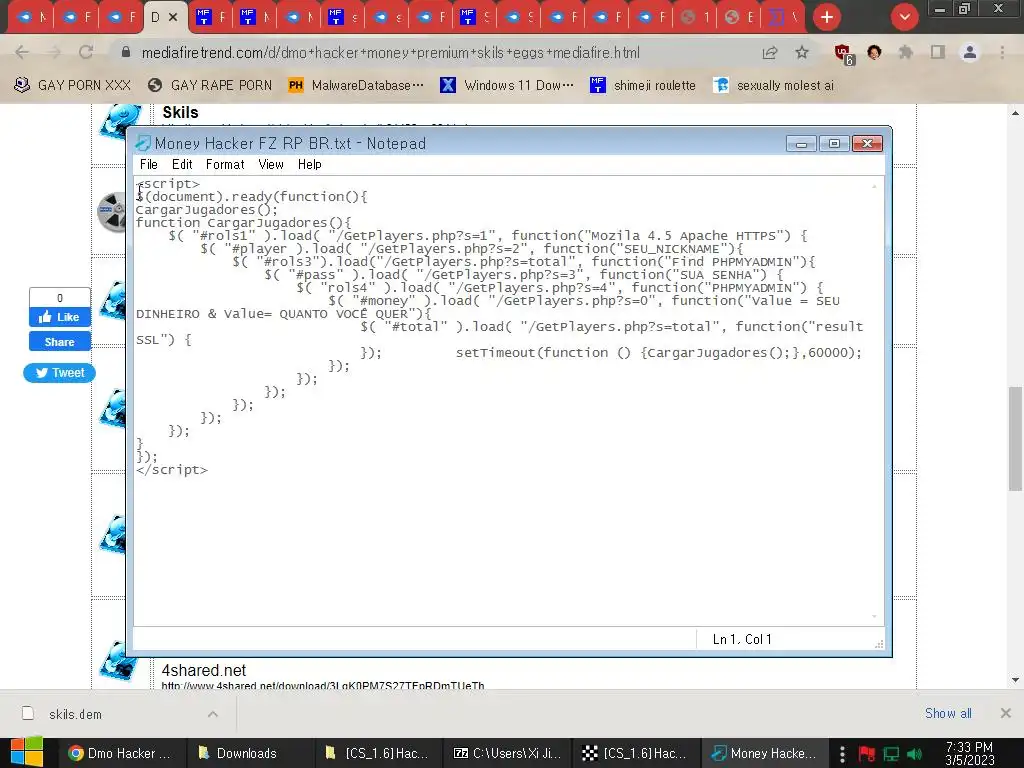Click the Tweet button
This screenshot has height=768, width=1024.
(59, 373)
